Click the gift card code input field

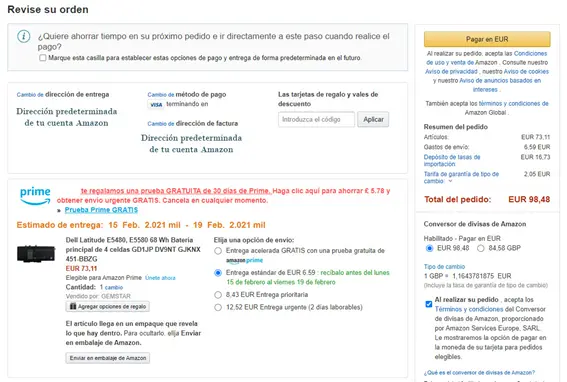click(316, 119)
